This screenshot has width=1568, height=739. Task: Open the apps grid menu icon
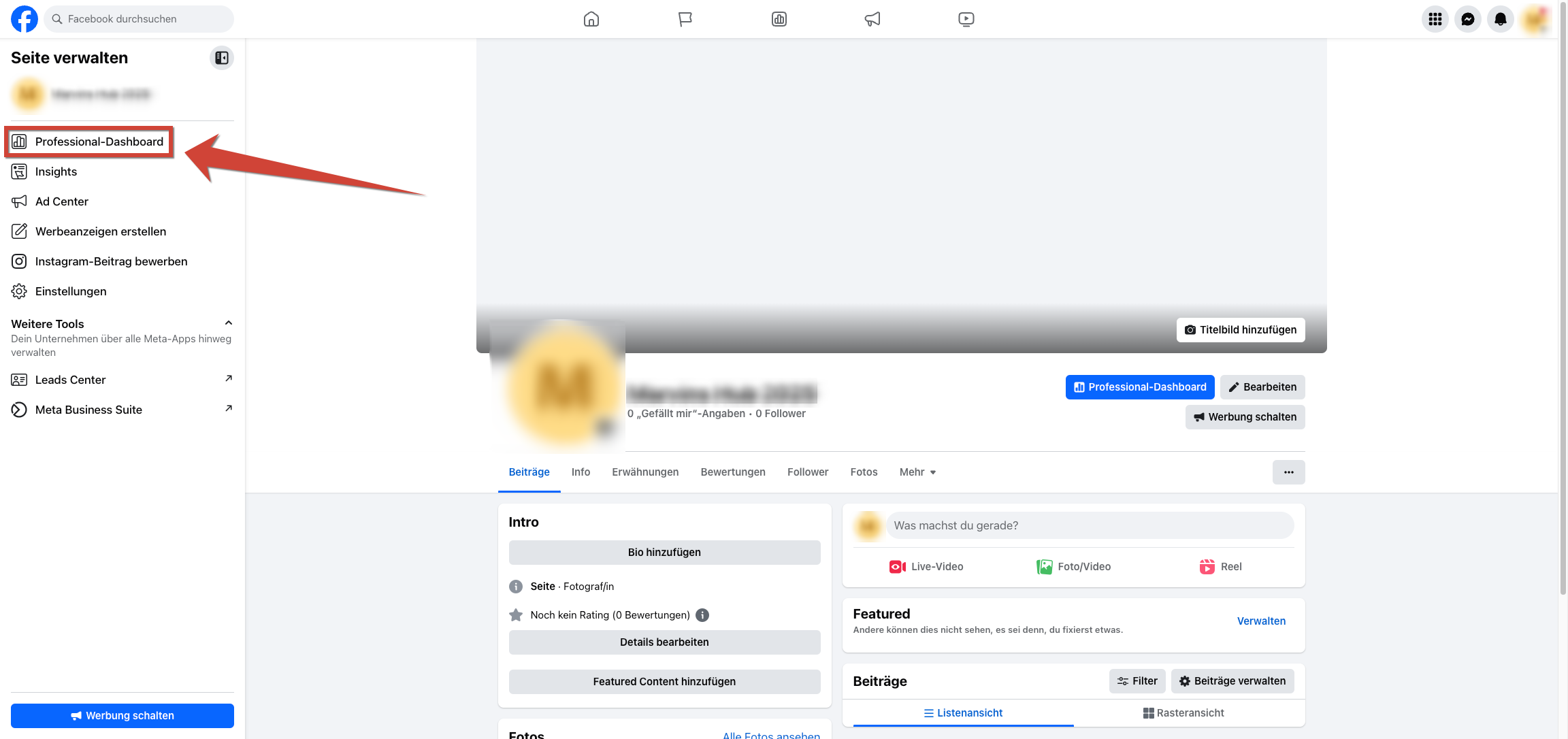click(x=1435, y=19)
